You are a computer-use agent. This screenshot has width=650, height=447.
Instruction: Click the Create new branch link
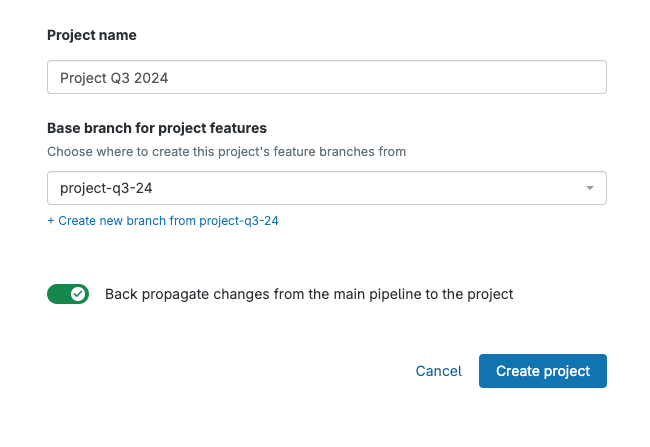click(163, 221)
